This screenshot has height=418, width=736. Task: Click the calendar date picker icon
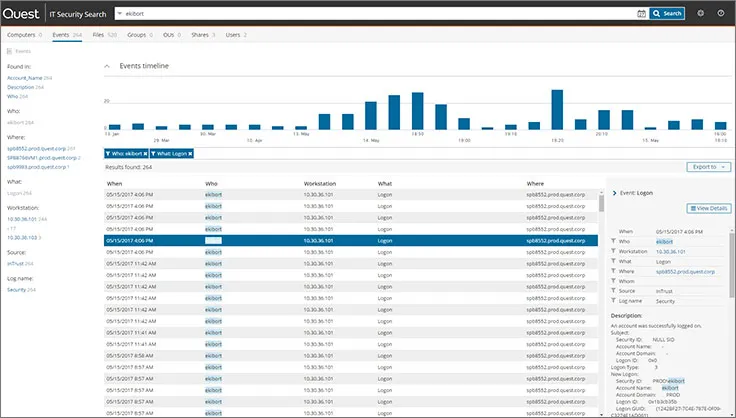[641, 14]
